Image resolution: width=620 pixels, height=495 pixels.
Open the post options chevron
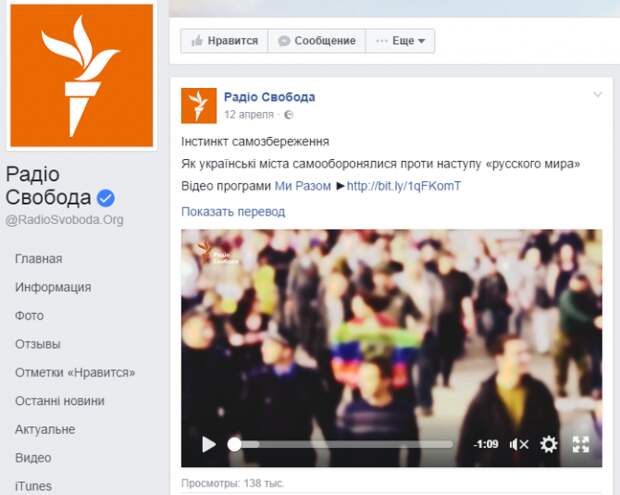[x=597, y=94]
